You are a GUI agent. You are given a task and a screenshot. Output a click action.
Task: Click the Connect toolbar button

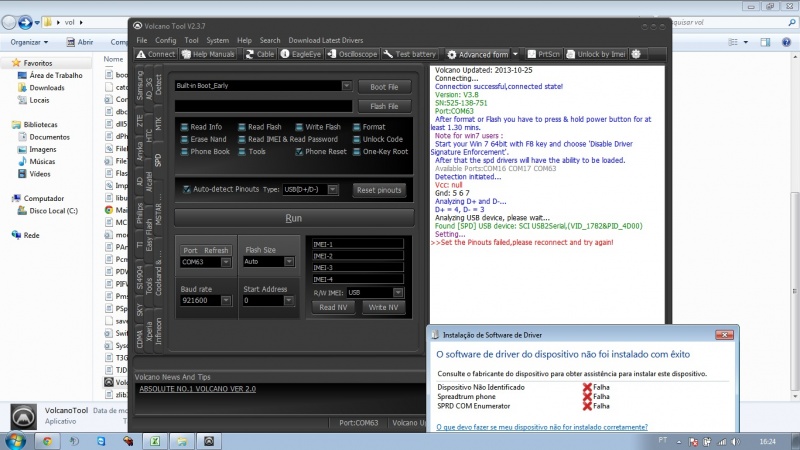click(156, 54)
